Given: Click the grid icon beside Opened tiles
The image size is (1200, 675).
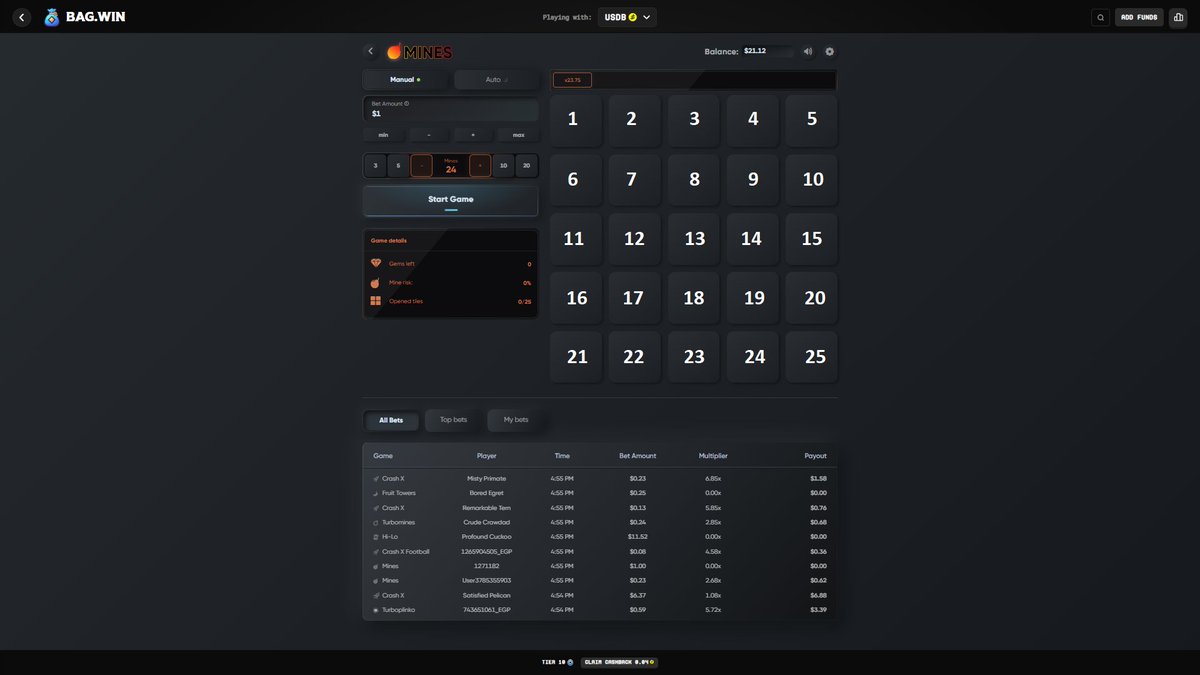Looking at the screenshot, I should click(x=376, y=301).
